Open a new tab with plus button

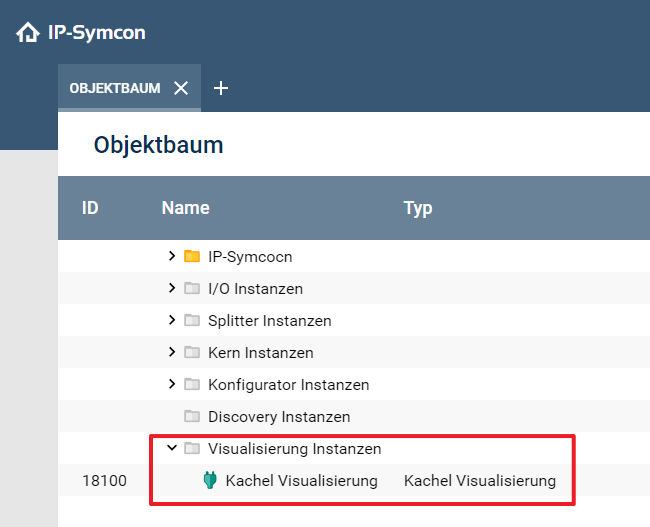[221, 88]
